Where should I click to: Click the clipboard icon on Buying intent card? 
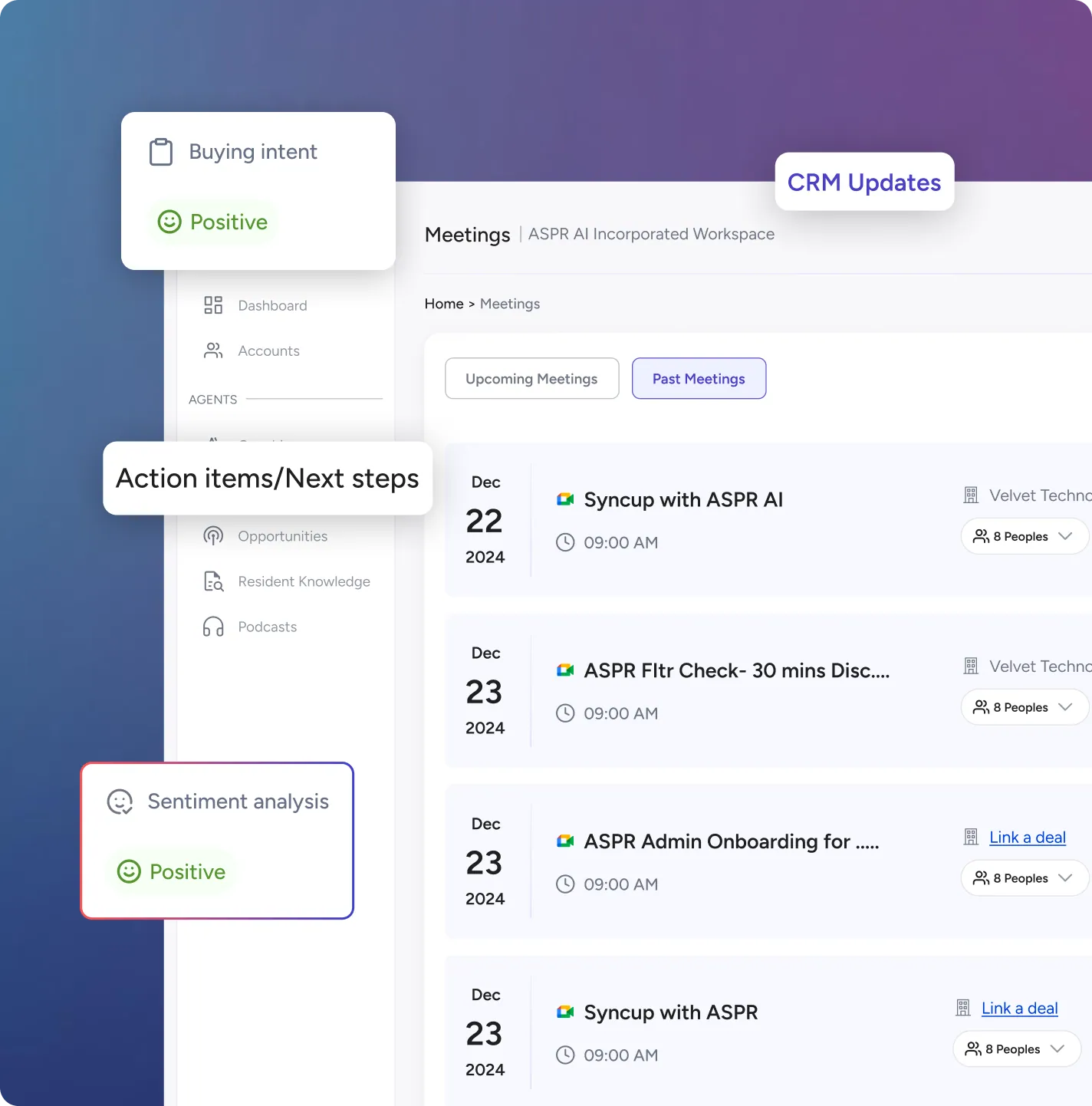point(161,152)
